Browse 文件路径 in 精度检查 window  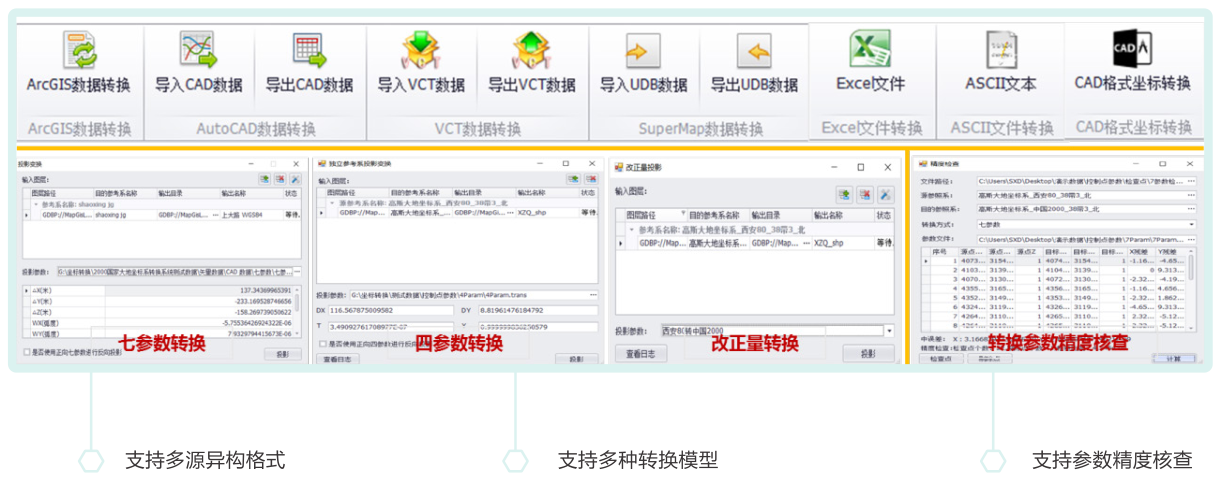pos(1190,181)
